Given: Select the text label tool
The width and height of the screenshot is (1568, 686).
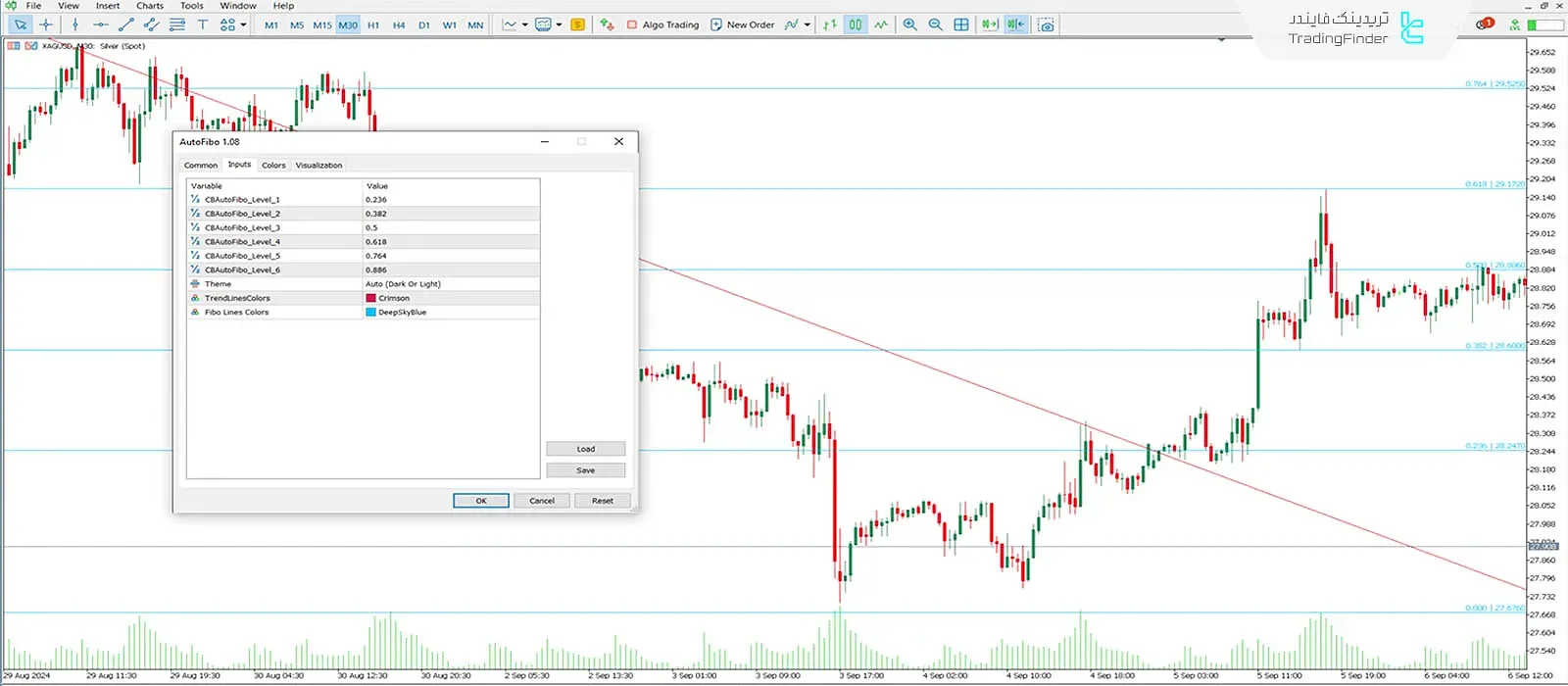Looking at the screenshot, I should (203, 24).
